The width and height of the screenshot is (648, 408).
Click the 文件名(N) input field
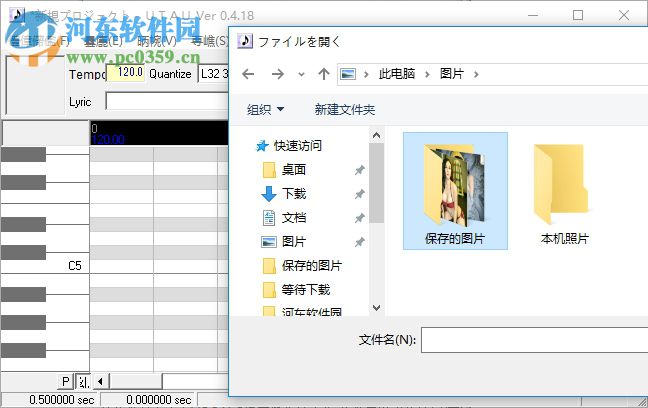click(x=534, y=340)
